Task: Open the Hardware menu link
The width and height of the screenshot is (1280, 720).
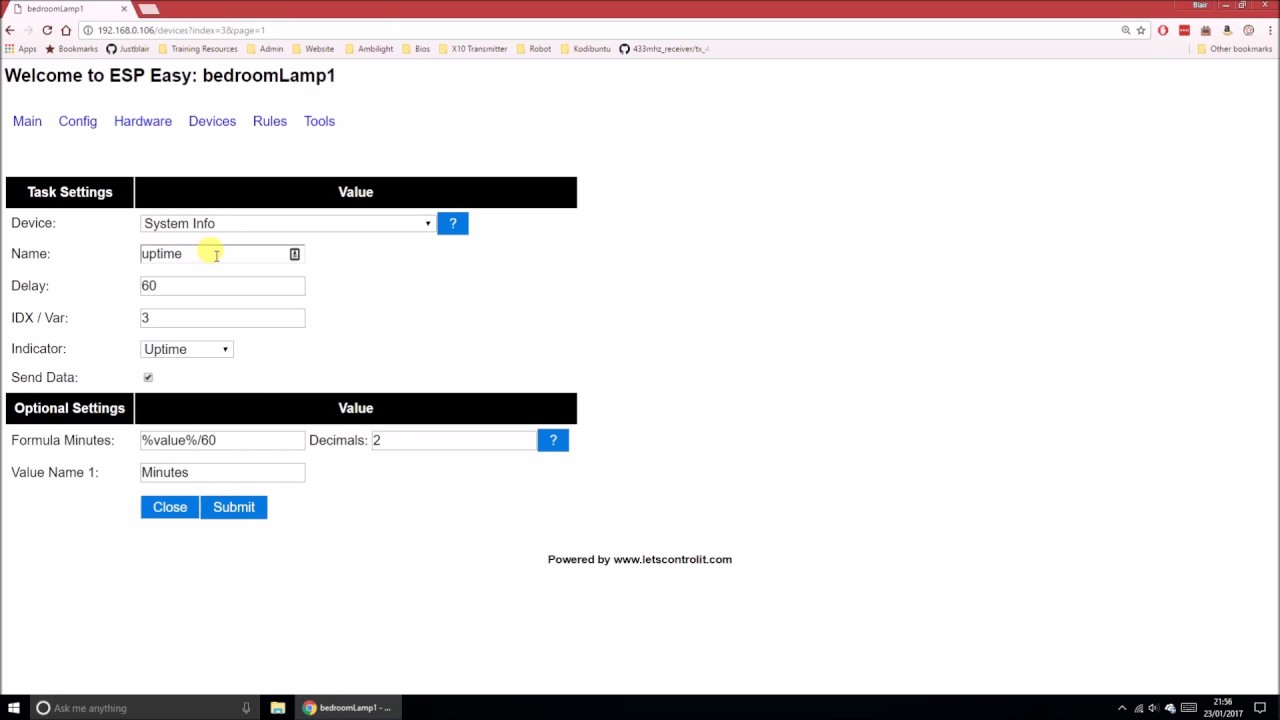Action: (143, 121)
